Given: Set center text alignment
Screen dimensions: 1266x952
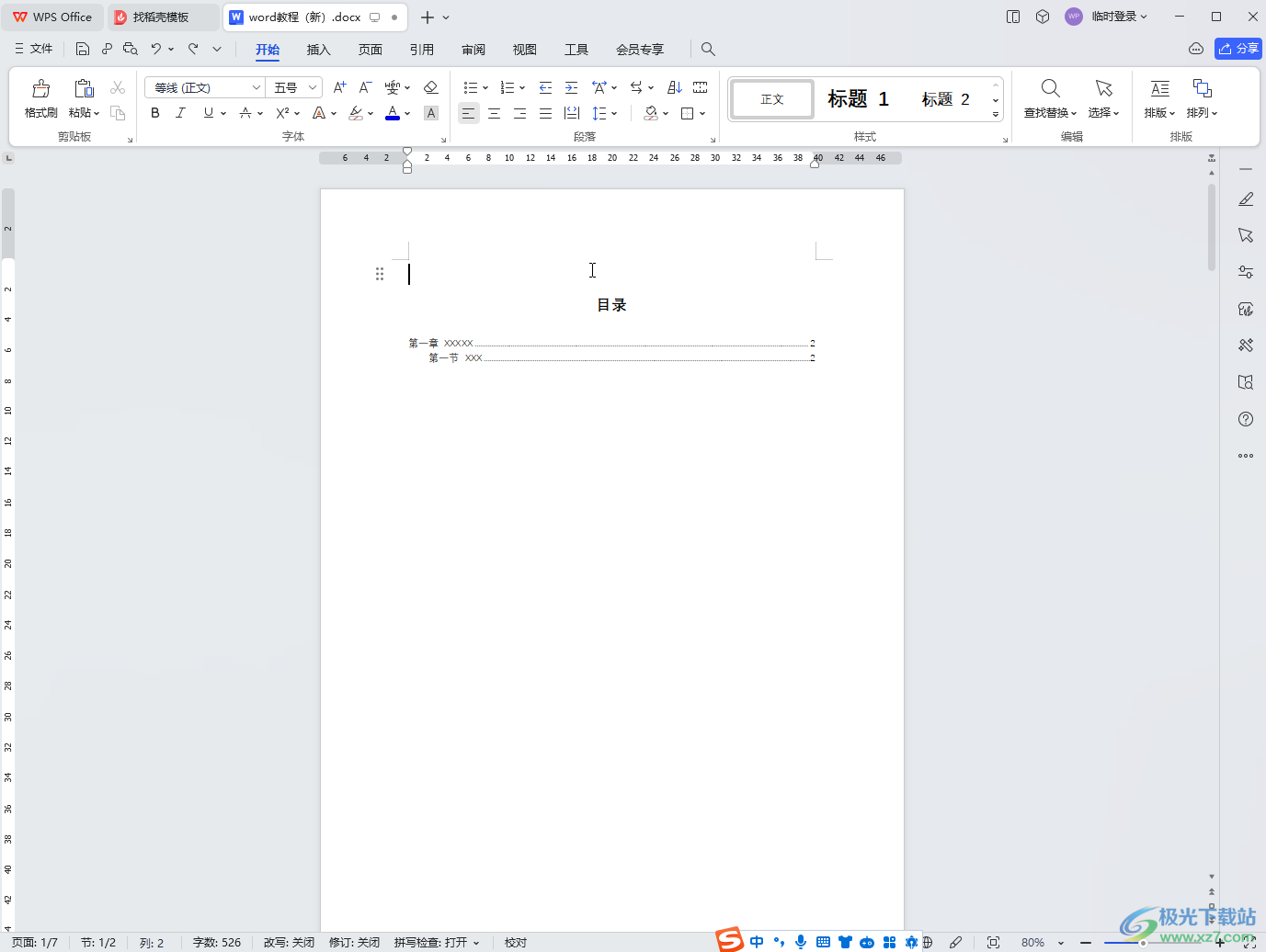Looking at the screenshot, I should 495,113.
